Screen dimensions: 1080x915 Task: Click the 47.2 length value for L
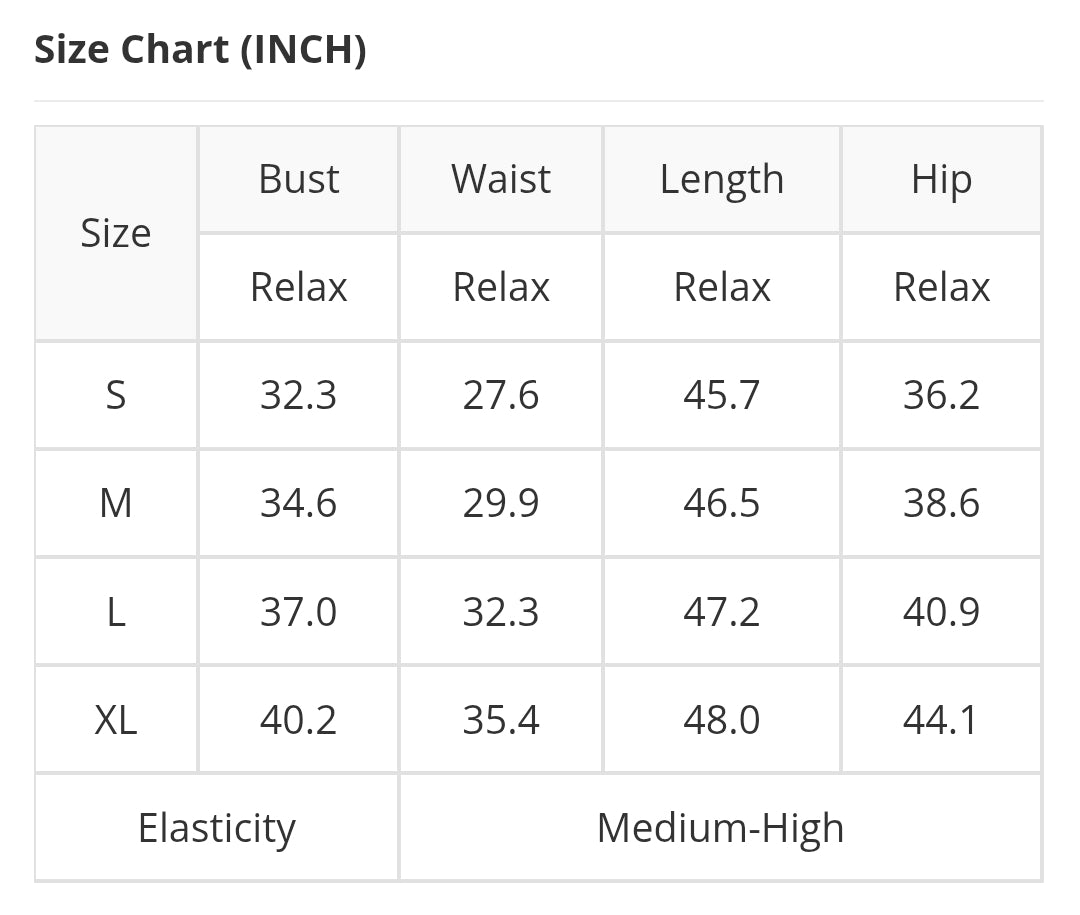coord(721,611)
